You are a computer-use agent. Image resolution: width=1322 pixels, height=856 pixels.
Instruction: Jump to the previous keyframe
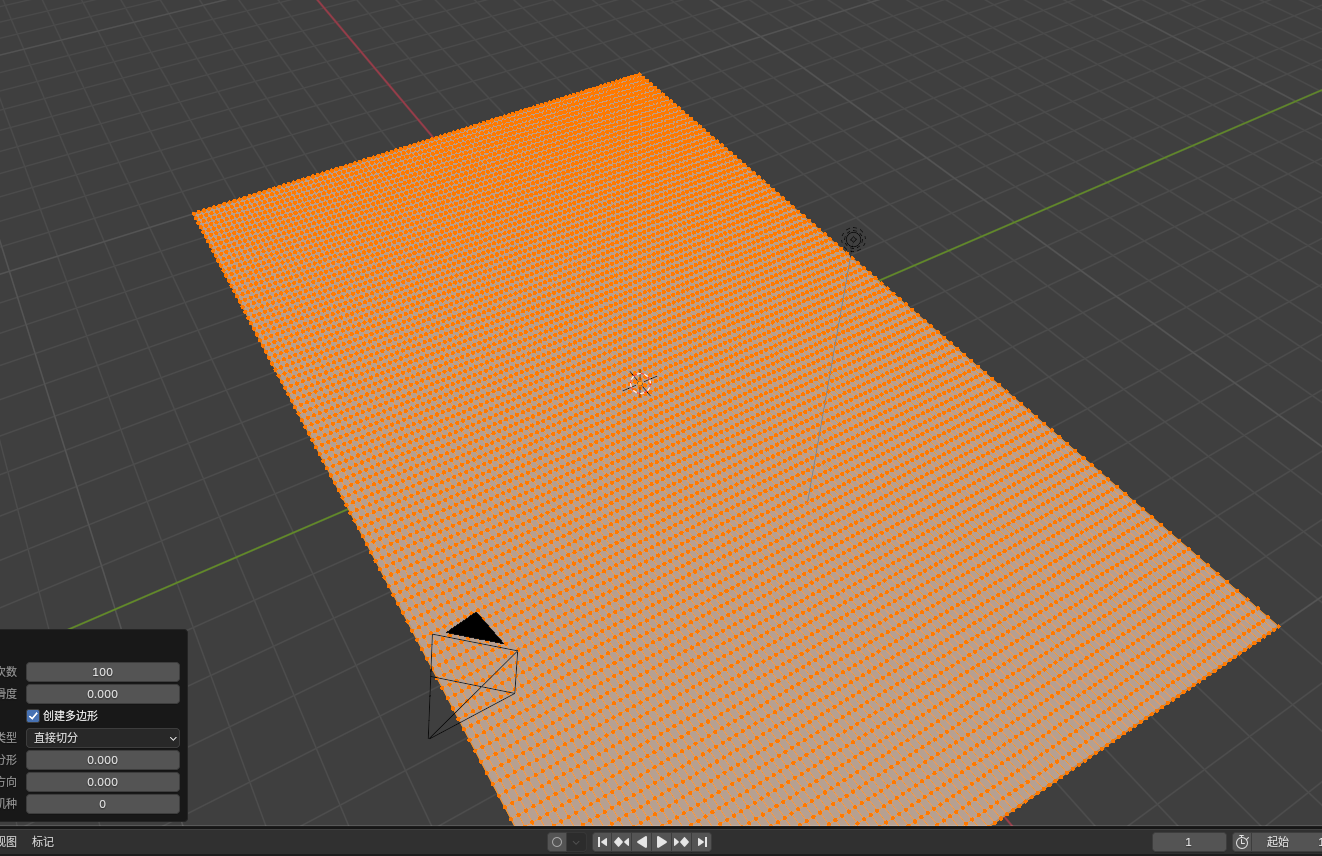pyautogui.click(x=622, y=842)
